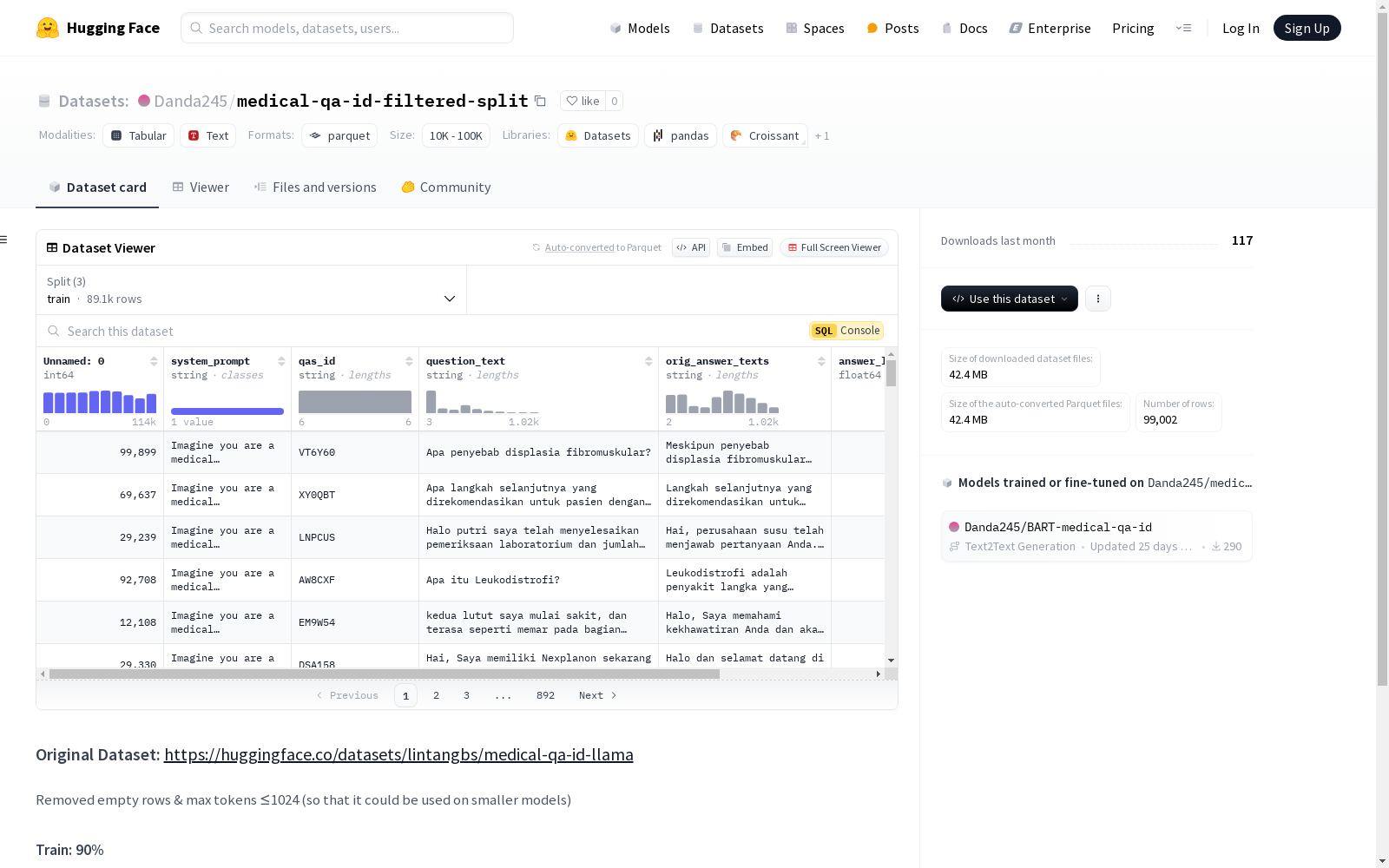1389x868 pixels.
Task: Expand the Split train dropdown
Action: point(252,290)
